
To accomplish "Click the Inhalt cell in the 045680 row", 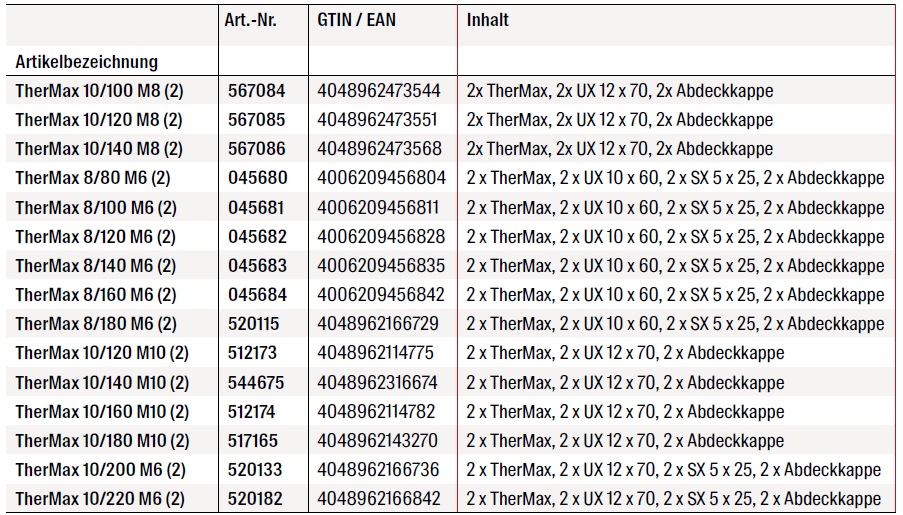I will click(676, 178).
